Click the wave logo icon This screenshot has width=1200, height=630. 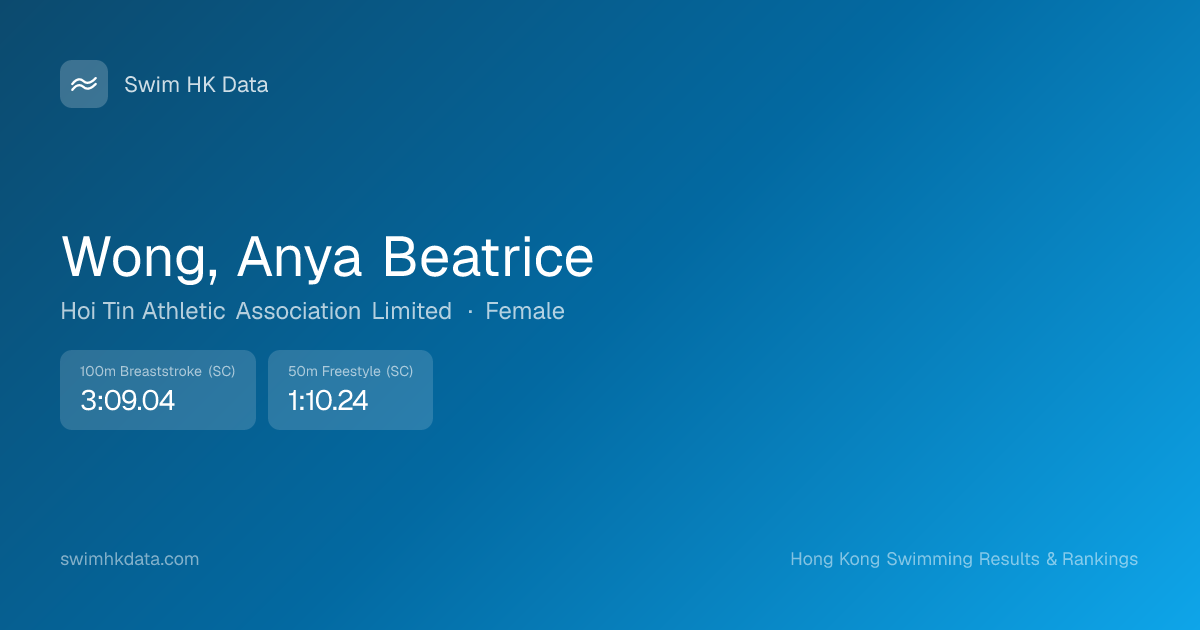84,84
